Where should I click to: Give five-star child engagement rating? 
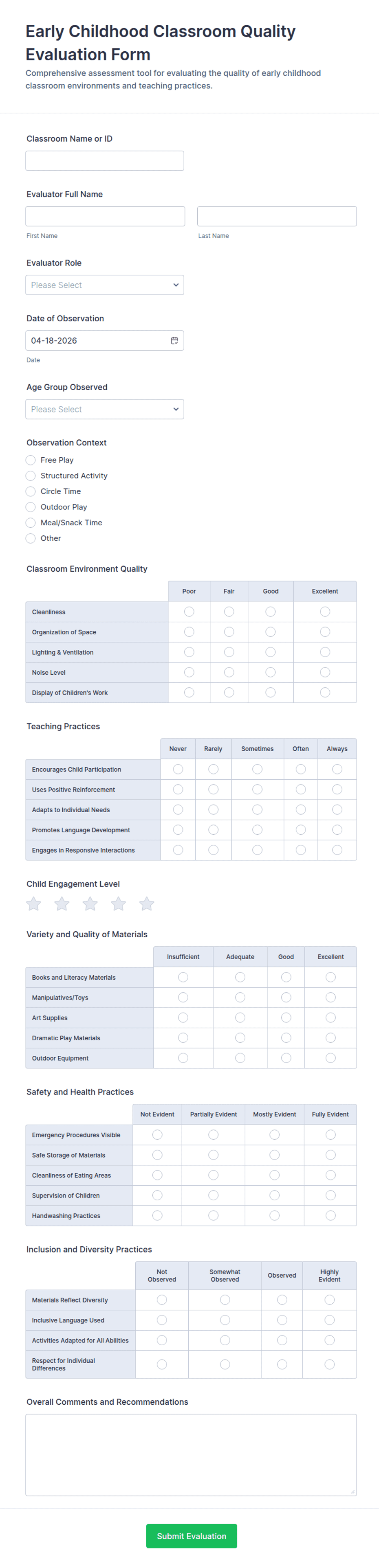pos(146,904)
